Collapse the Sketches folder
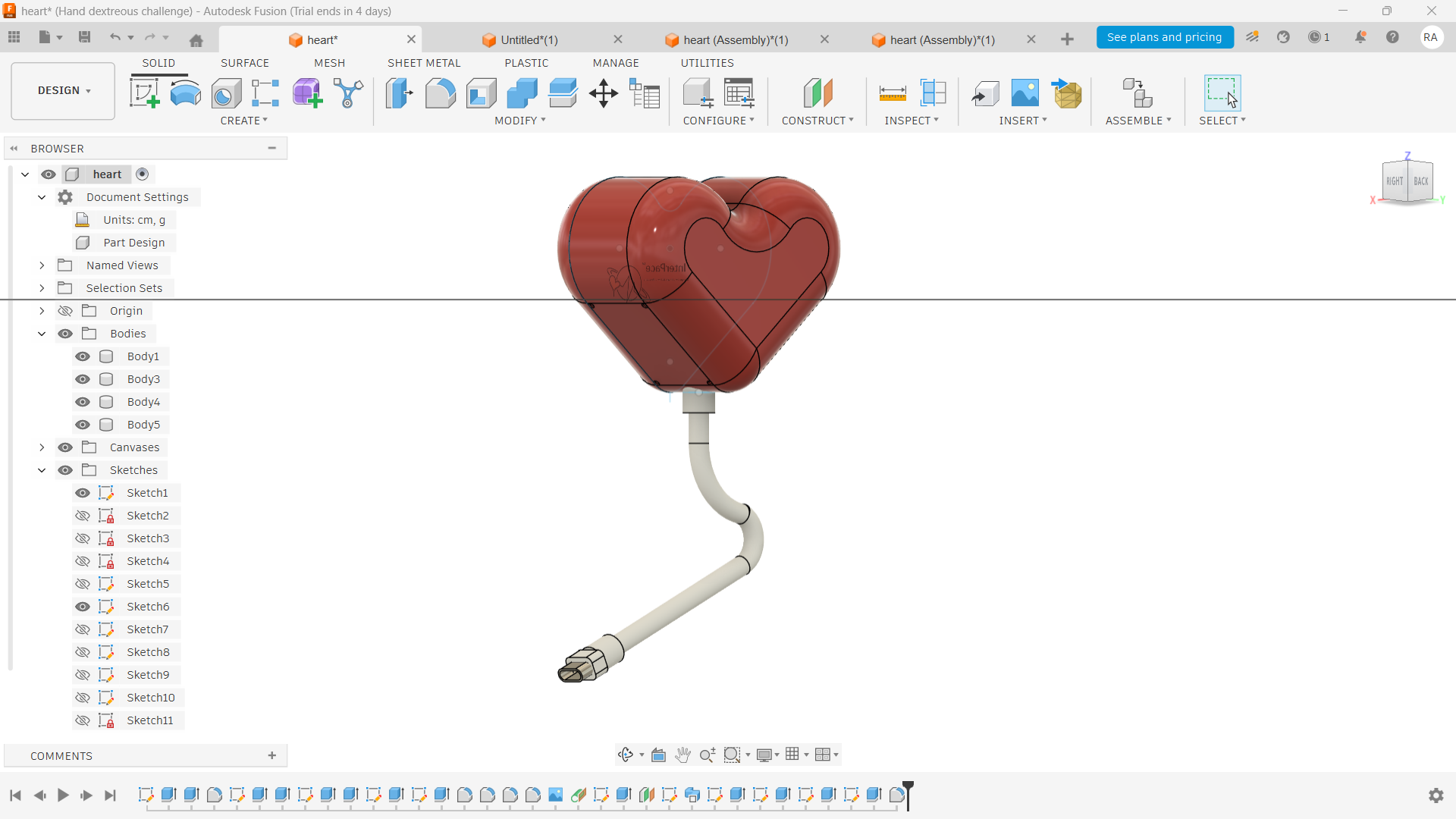 (x=42, y=470)
